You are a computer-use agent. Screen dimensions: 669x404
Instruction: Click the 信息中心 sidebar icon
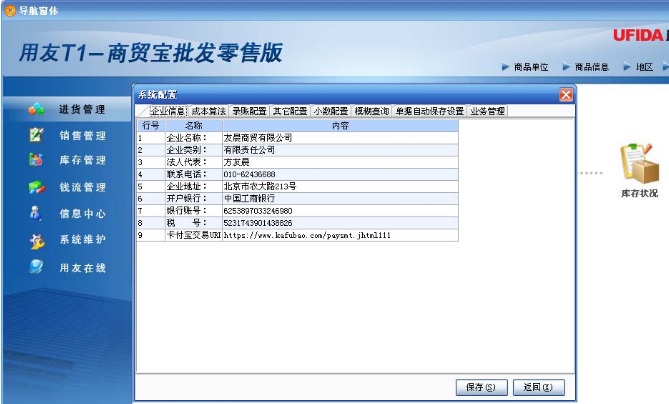[36, 213]
